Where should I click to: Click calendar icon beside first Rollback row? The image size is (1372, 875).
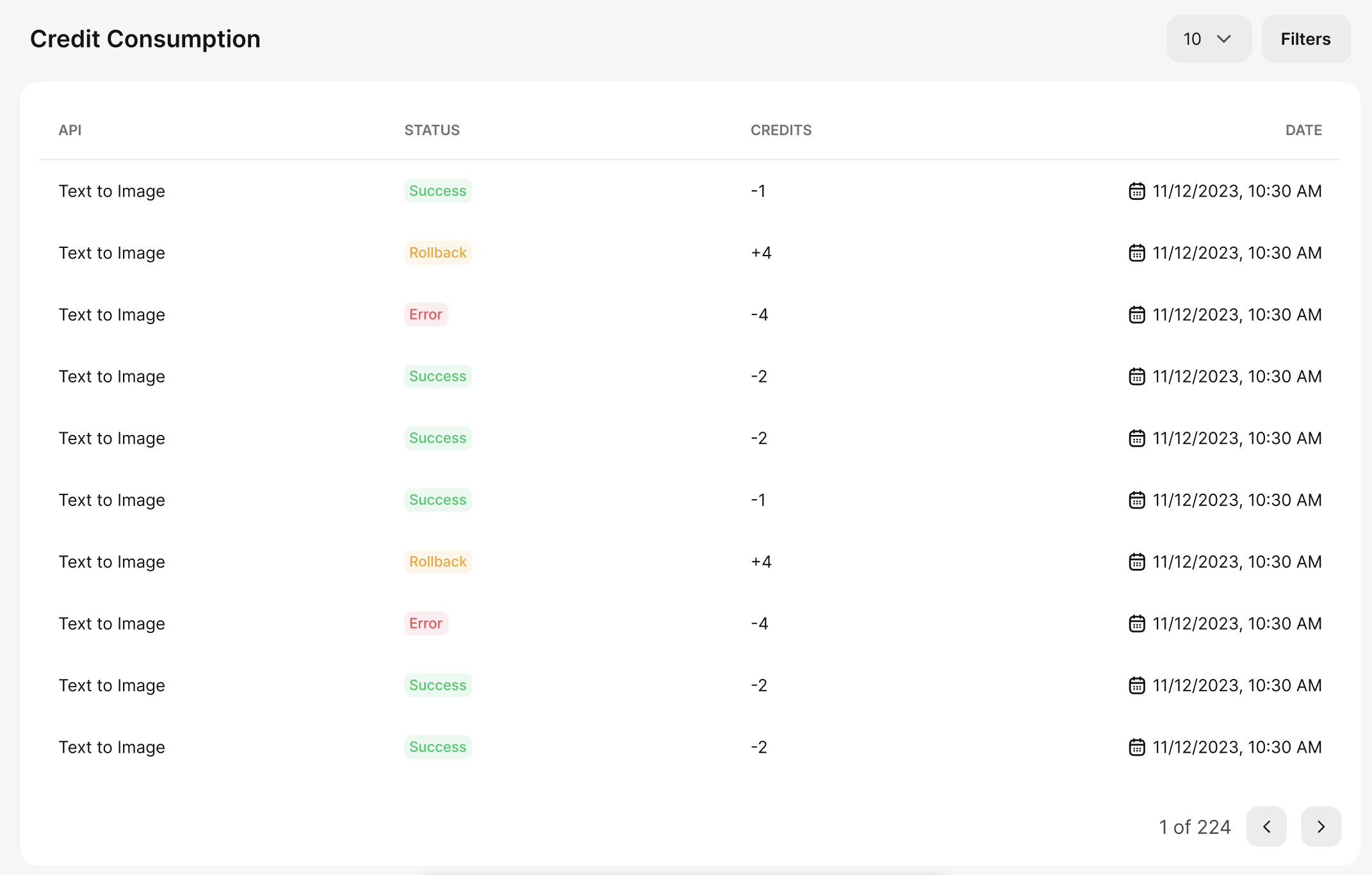tap(1136, 253)
